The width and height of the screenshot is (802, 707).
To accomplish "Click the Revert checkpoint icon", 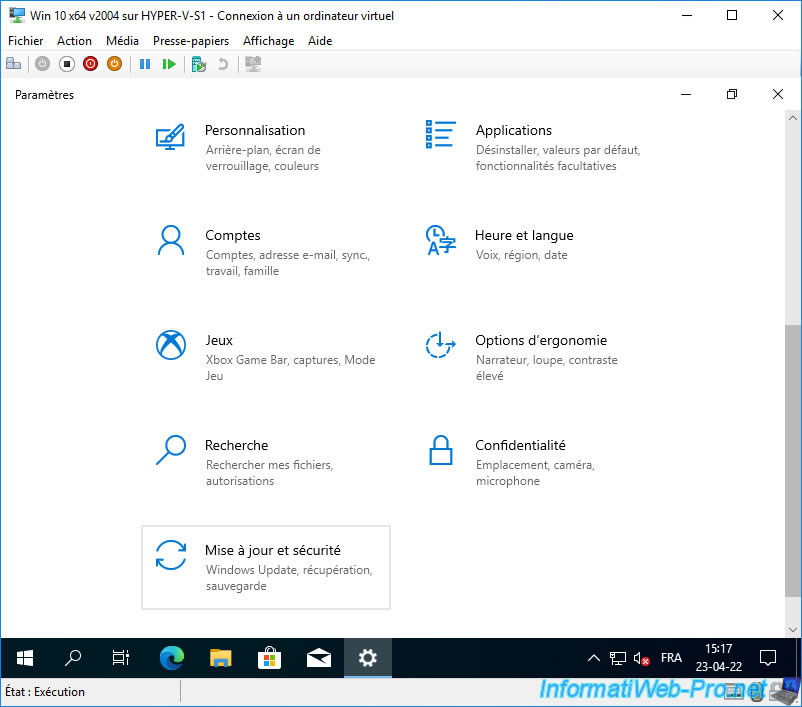I will point(222,64).
